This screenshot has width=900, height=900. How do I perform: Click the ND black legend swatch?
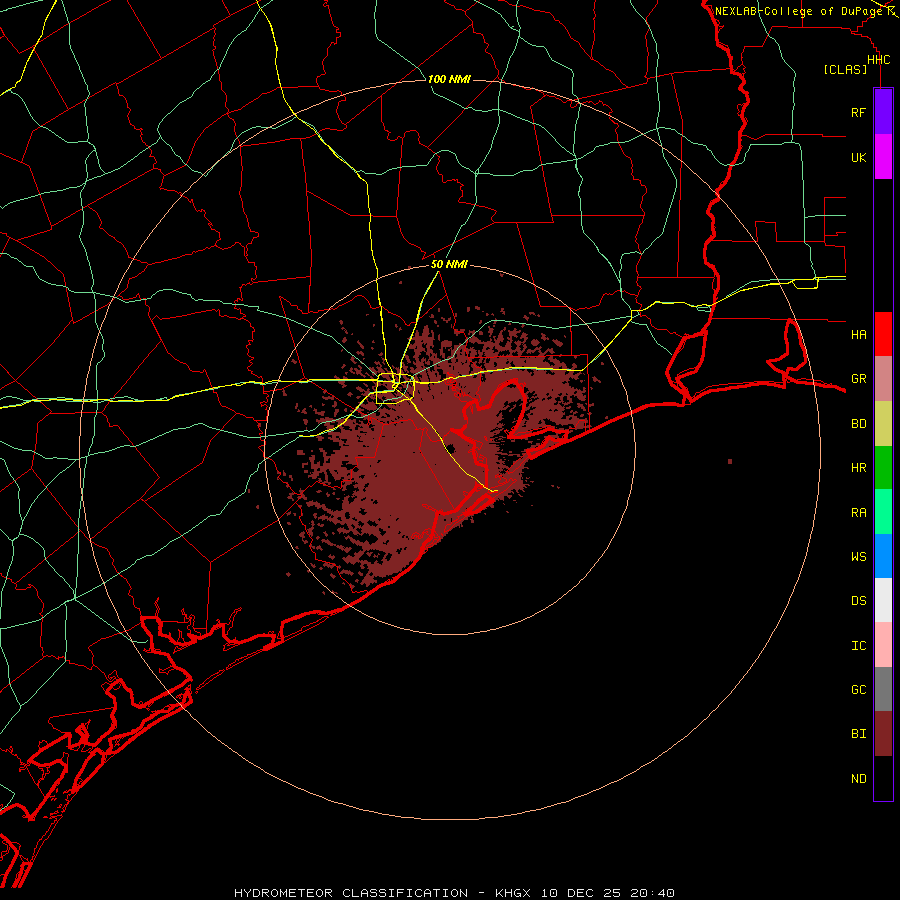tap(883, 778)
